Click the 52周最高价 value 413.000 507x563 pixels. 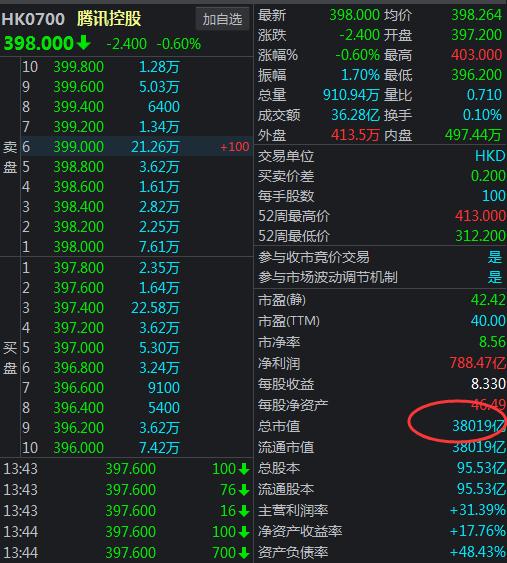click(480, 216)
